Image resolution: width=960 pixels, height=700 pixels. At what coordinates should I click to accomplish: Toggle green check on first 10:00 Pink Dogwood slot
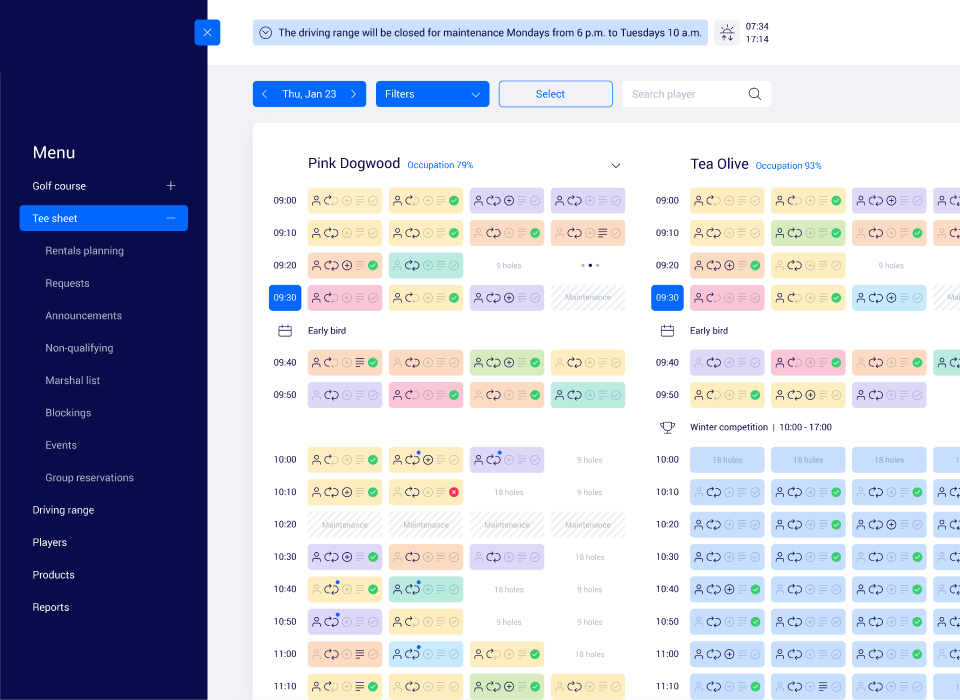click(x=373, y=460)
